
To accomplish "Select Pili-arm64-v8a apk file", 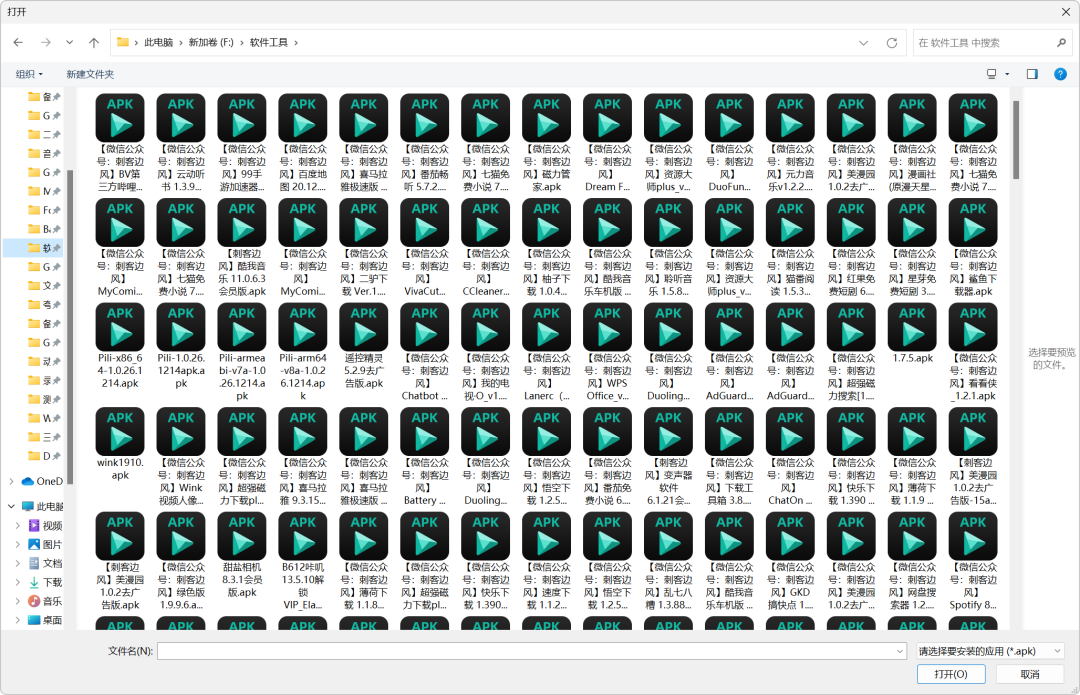I will (303, 352).
